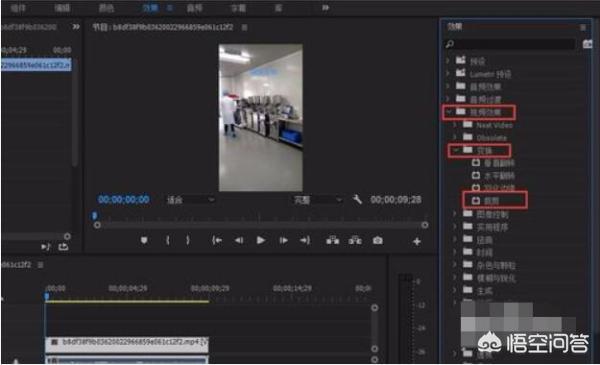Screen dimensions: 600x365
Task: Click the video preview in Program monitor
Action: tap(261, 117)
